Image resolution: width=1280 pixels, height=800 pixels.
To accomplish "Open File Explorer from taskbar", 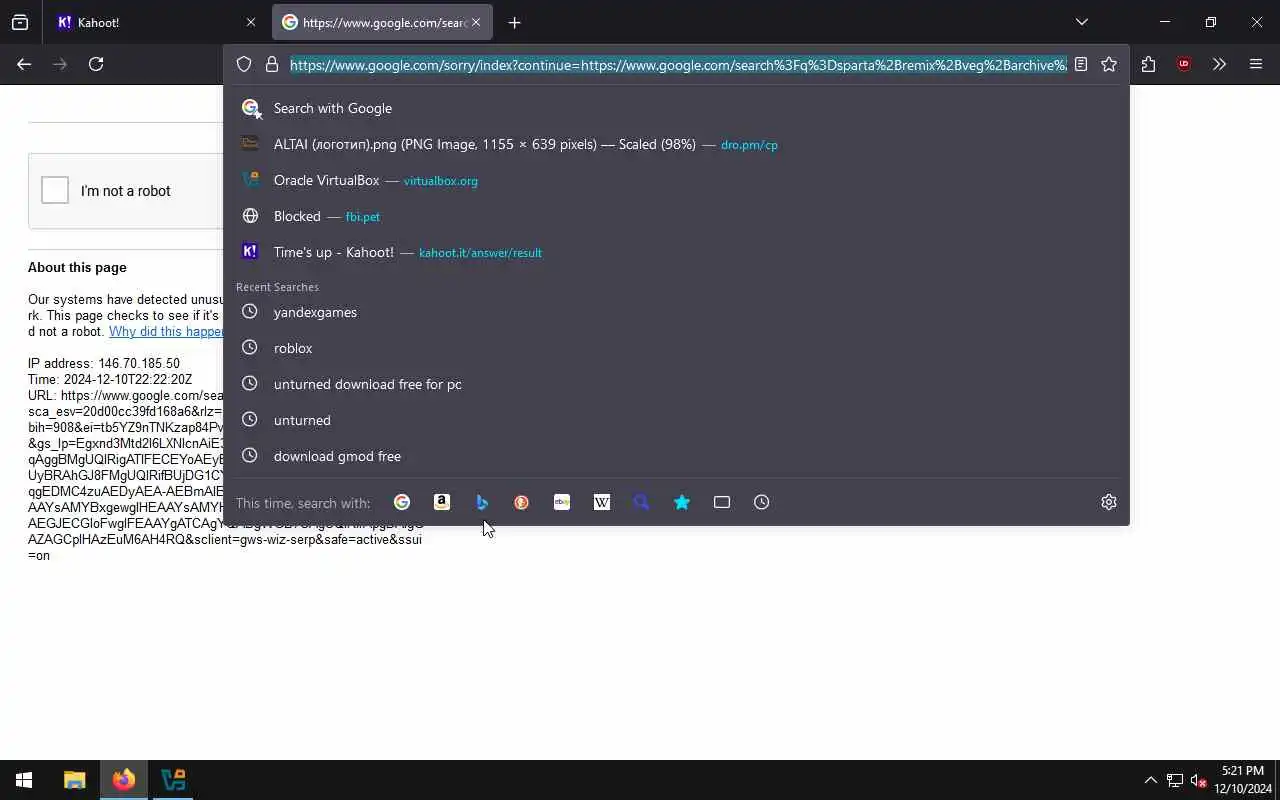I will click(74, 780).
